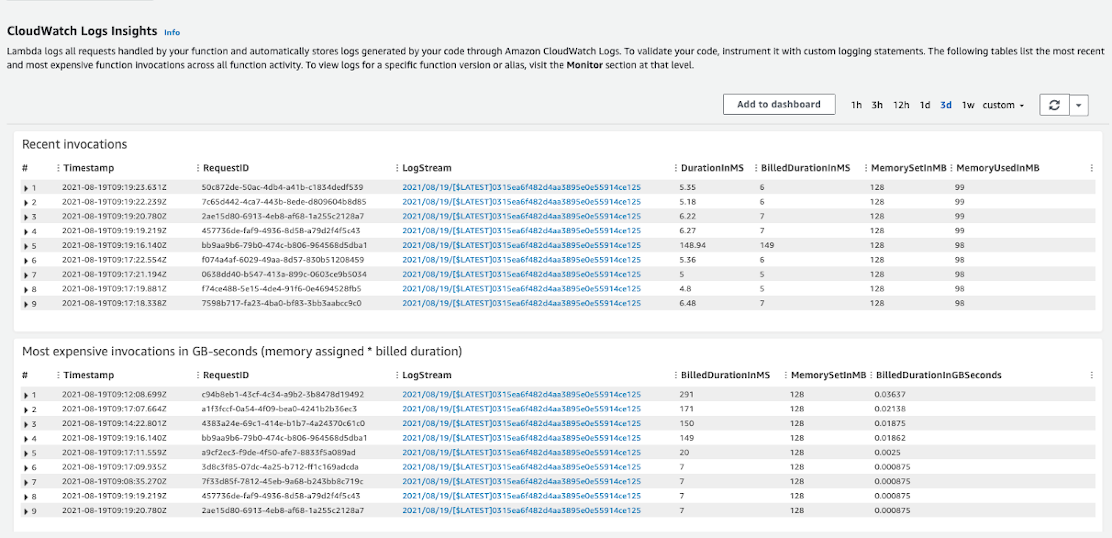Image resolution: width=1112 pixels, height=538 pixels.
Task: Select the 1h time range
Action: [857, 105]
